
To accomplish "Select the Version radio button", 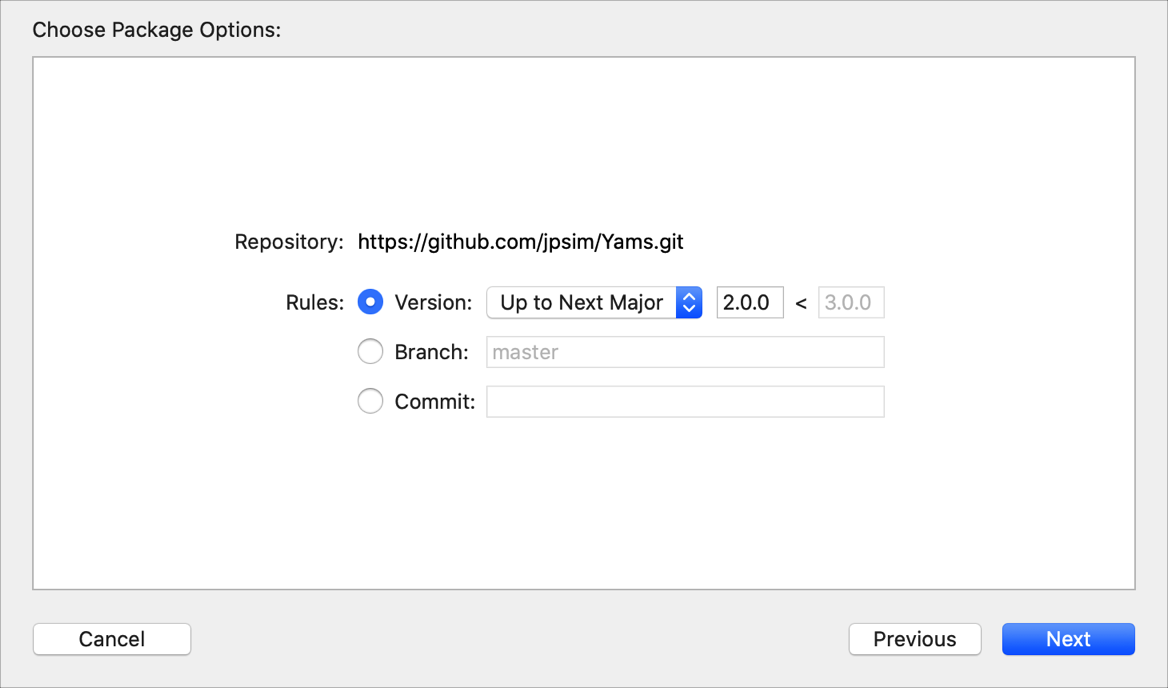I will [370, 302].
